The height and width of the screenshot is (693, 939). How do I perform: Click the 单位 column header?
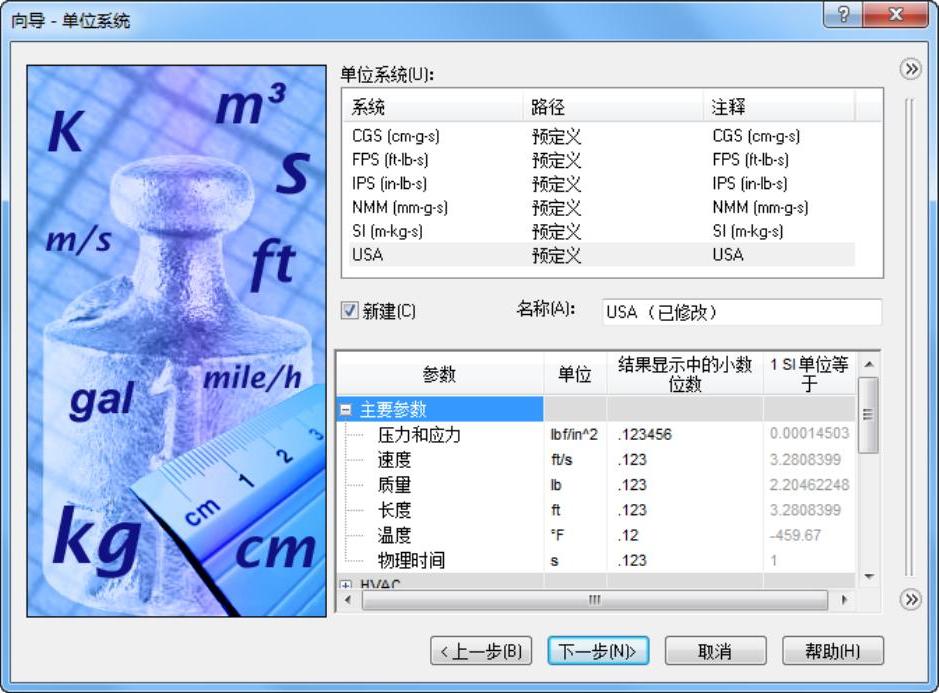pyautogui.click(x=575, y=374)
